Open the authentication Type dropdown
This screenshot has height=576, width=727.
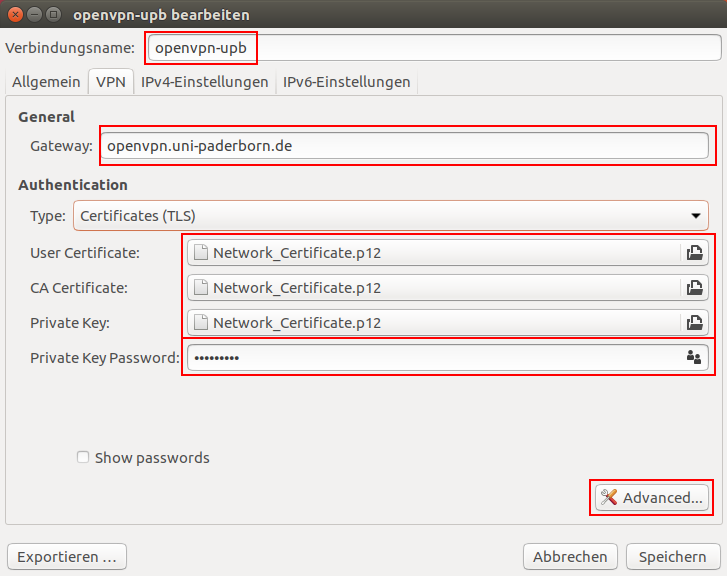390,215
